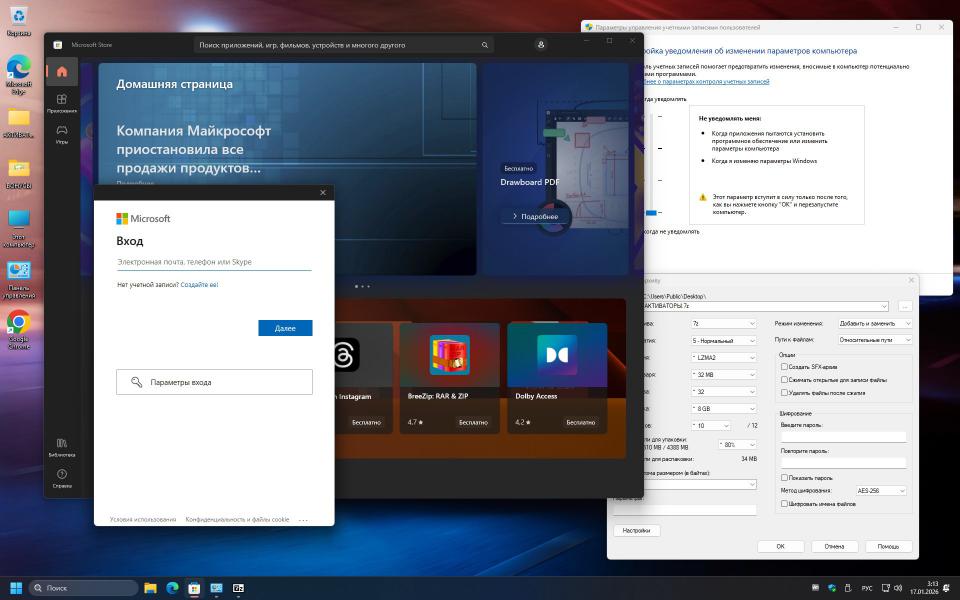Click the Store user profile icon

541,45
